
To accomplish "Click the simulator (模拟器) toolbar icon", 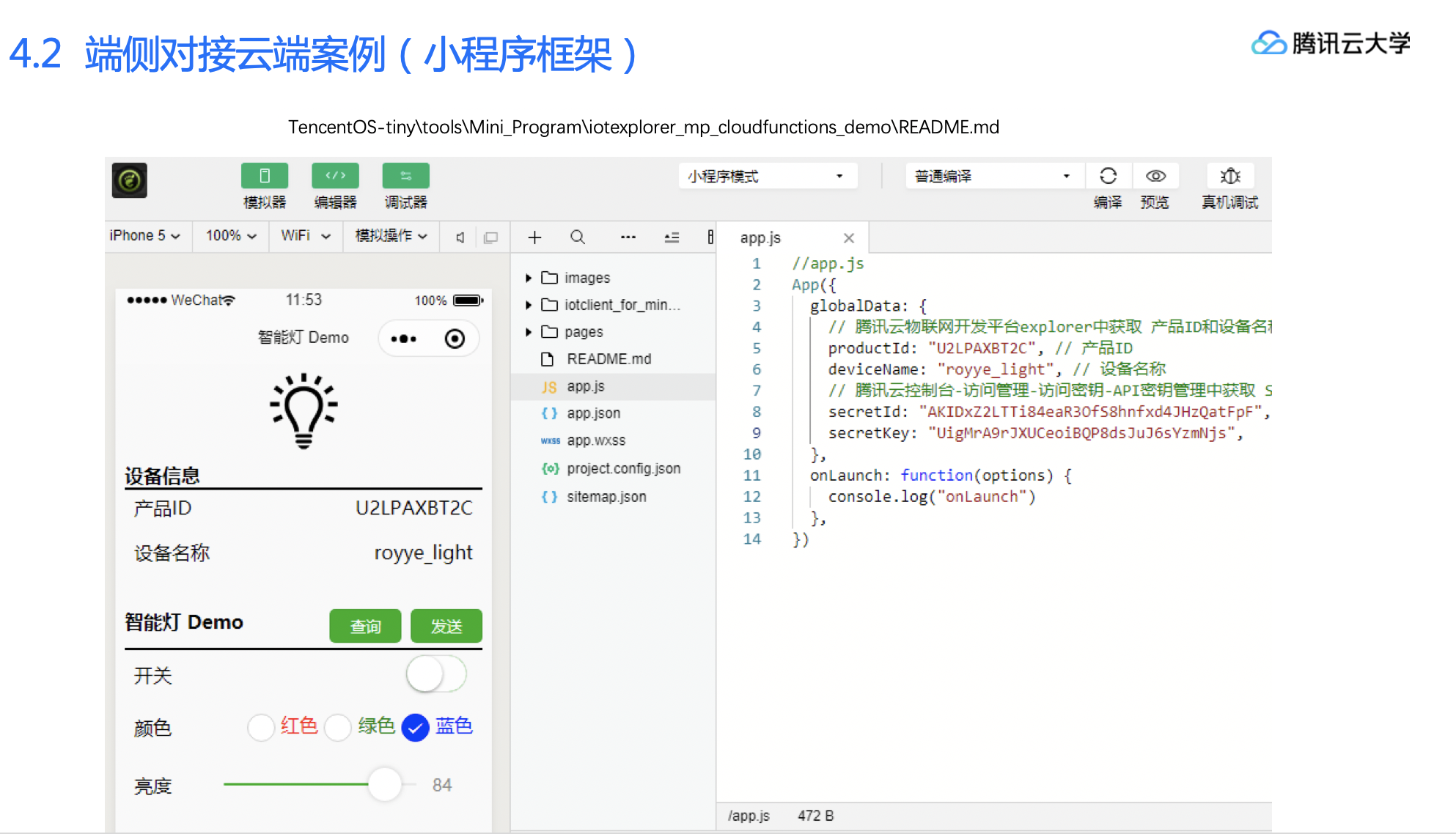I will (264, 177).
